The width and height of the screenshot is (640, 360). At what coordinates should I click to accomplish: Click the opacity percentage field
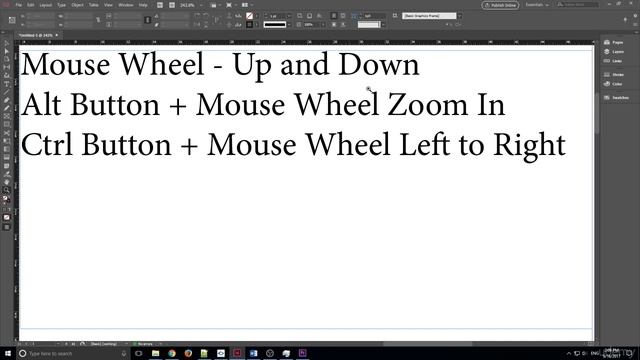[313, 24]
